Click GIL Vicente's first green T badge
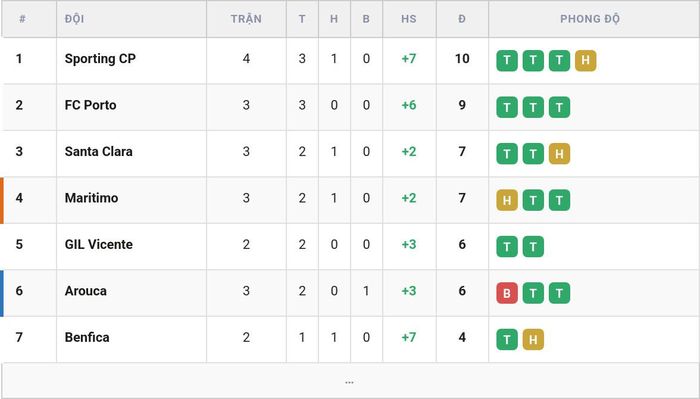This screenshot has height=399, width=700. [507, 246]
